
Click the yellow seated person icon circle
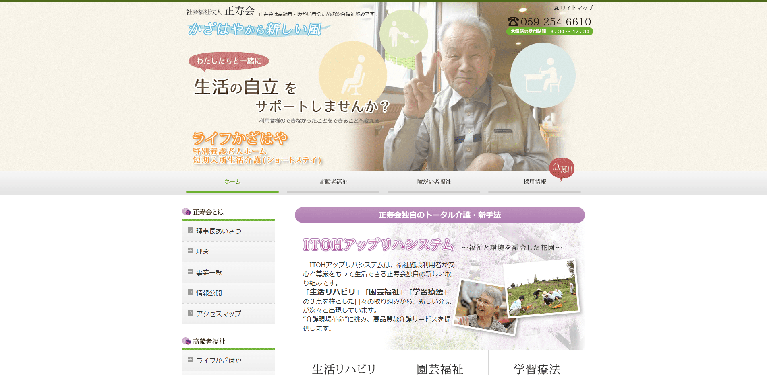(x=353, y=75)
